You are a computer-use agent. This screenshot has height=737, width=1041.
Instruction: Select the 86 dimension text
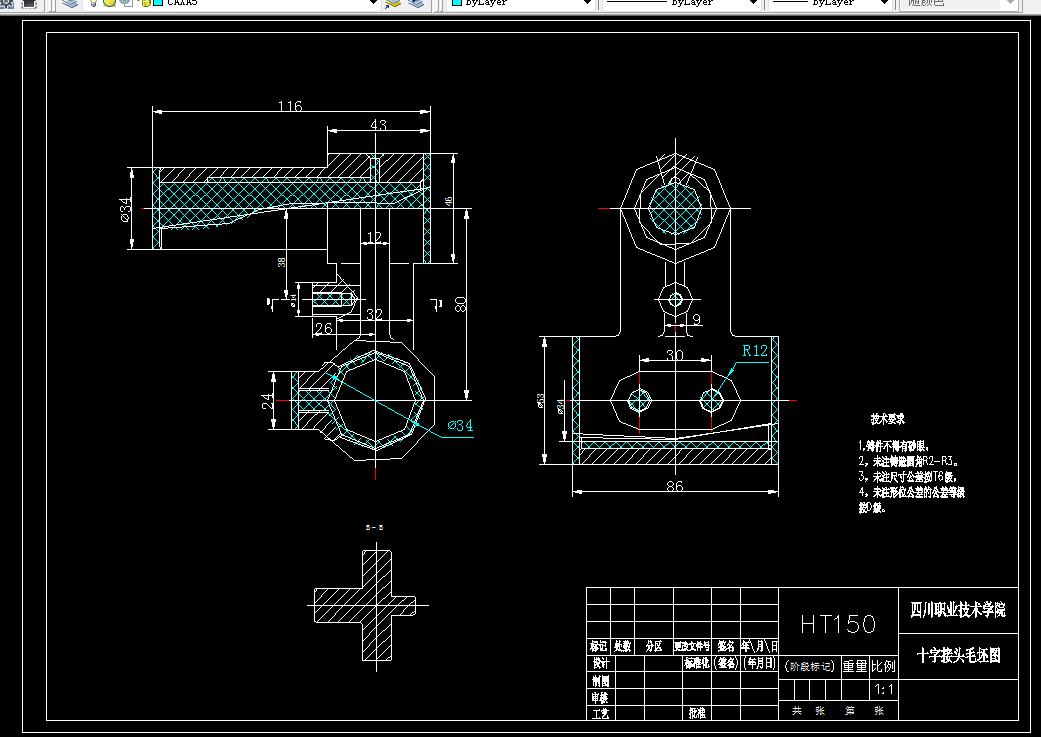[x=675, y=486]
